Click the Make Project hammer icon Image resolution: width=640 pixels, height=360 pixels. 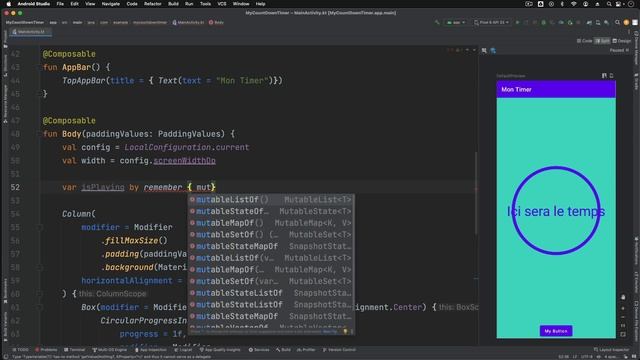[x=437, y=22]
